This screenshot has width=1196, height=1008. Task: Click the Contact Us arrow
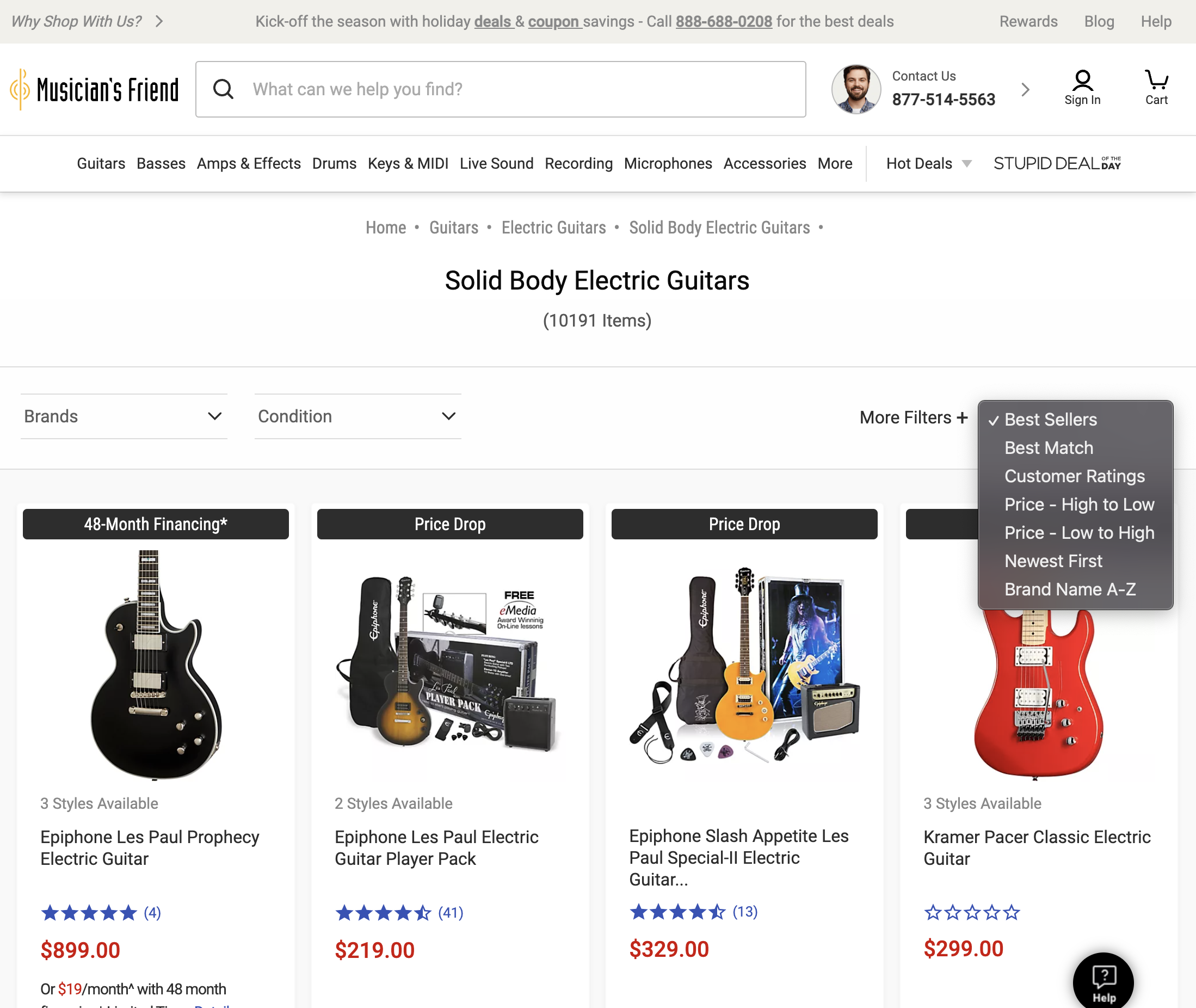click(x=1025, y=89)
